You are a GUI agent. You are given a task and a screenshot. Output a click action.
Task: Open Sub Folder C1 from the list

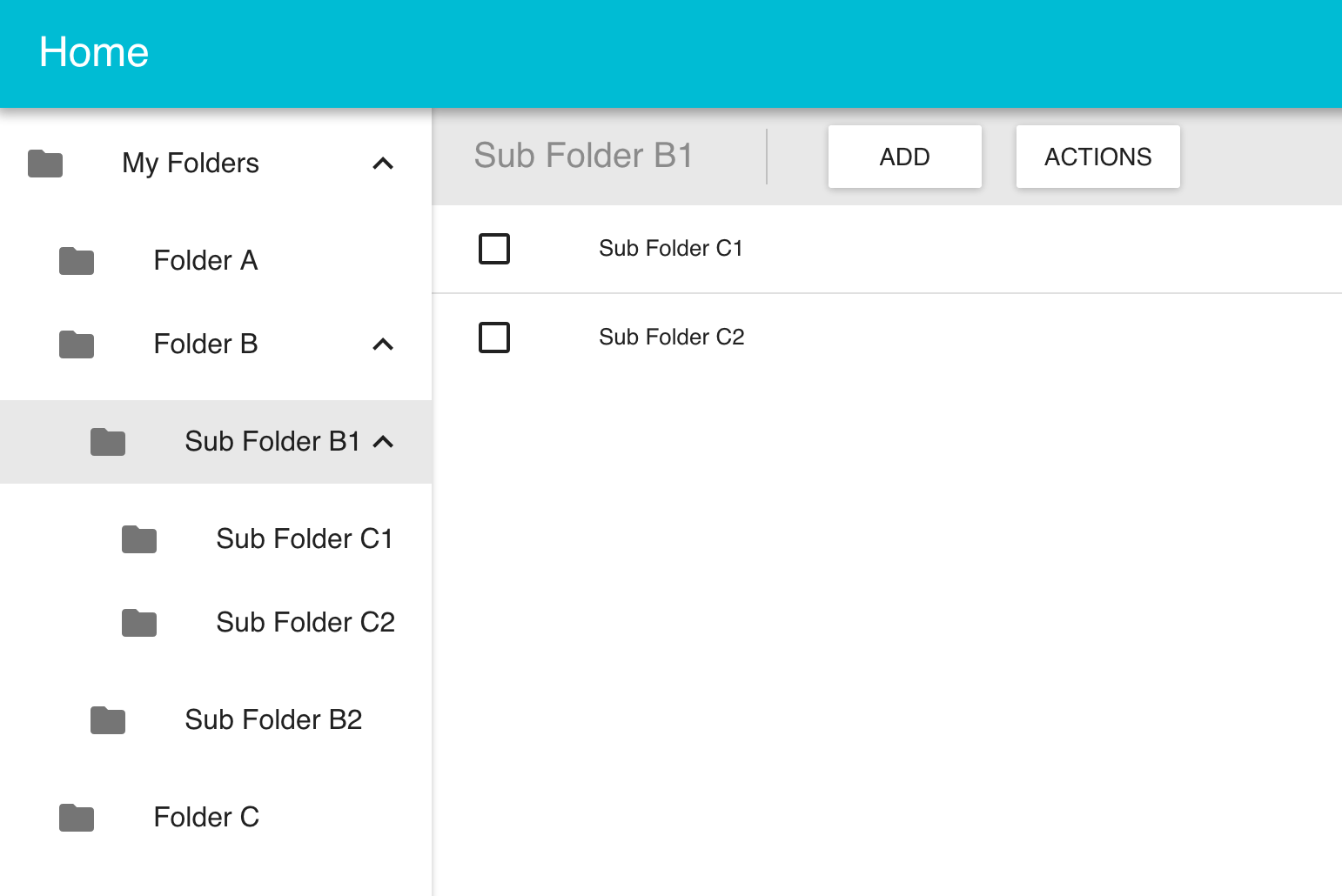[670, 249]
